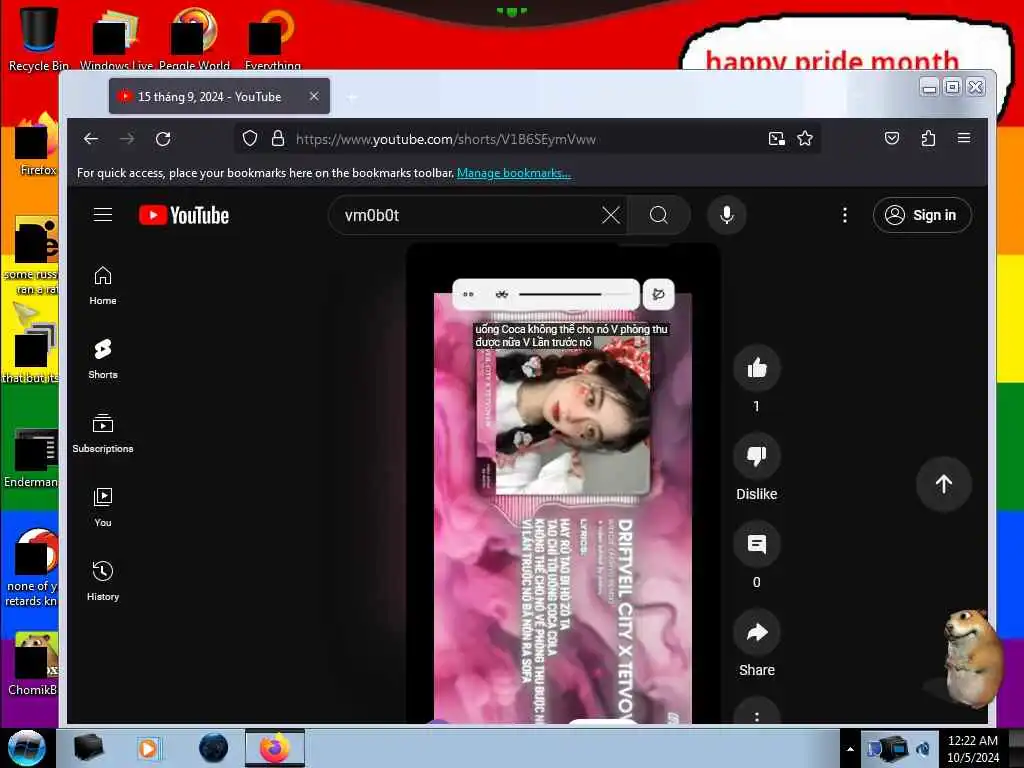Click the forward navigation arrow

(127, 138)
